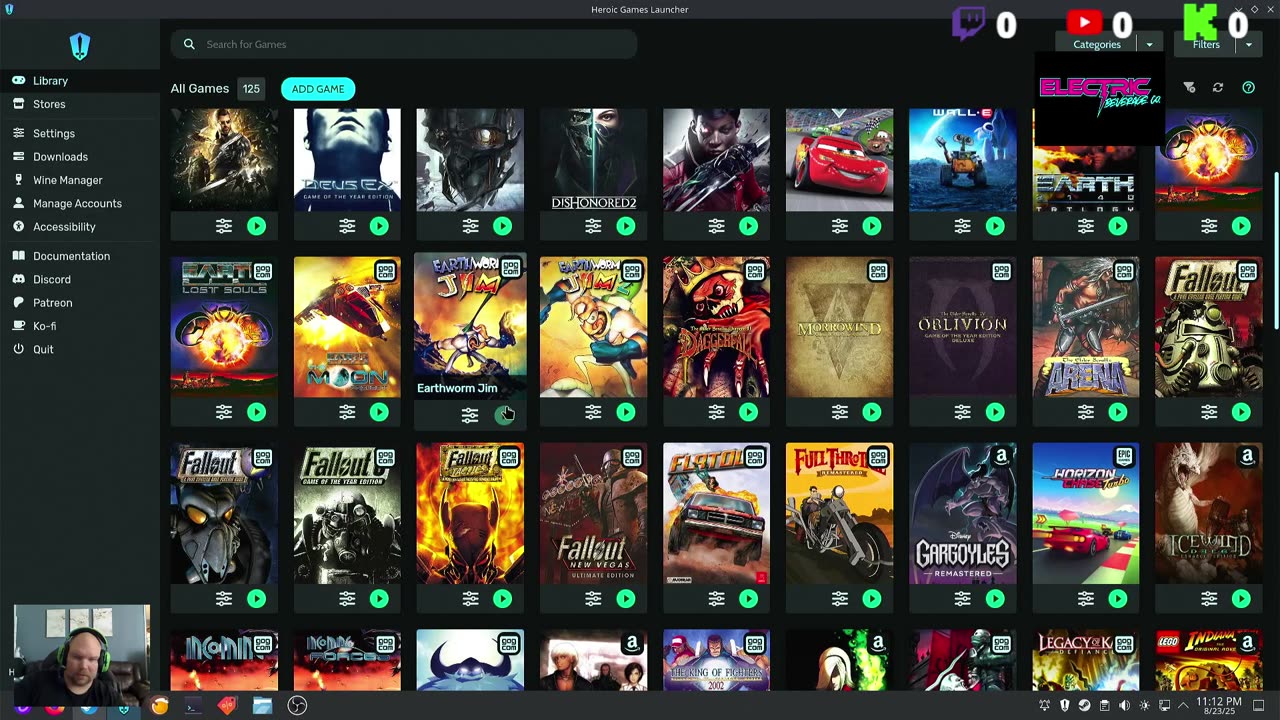Play FlatOut
This screenshot has width=1280, height=720.
(x=749, y=599)
